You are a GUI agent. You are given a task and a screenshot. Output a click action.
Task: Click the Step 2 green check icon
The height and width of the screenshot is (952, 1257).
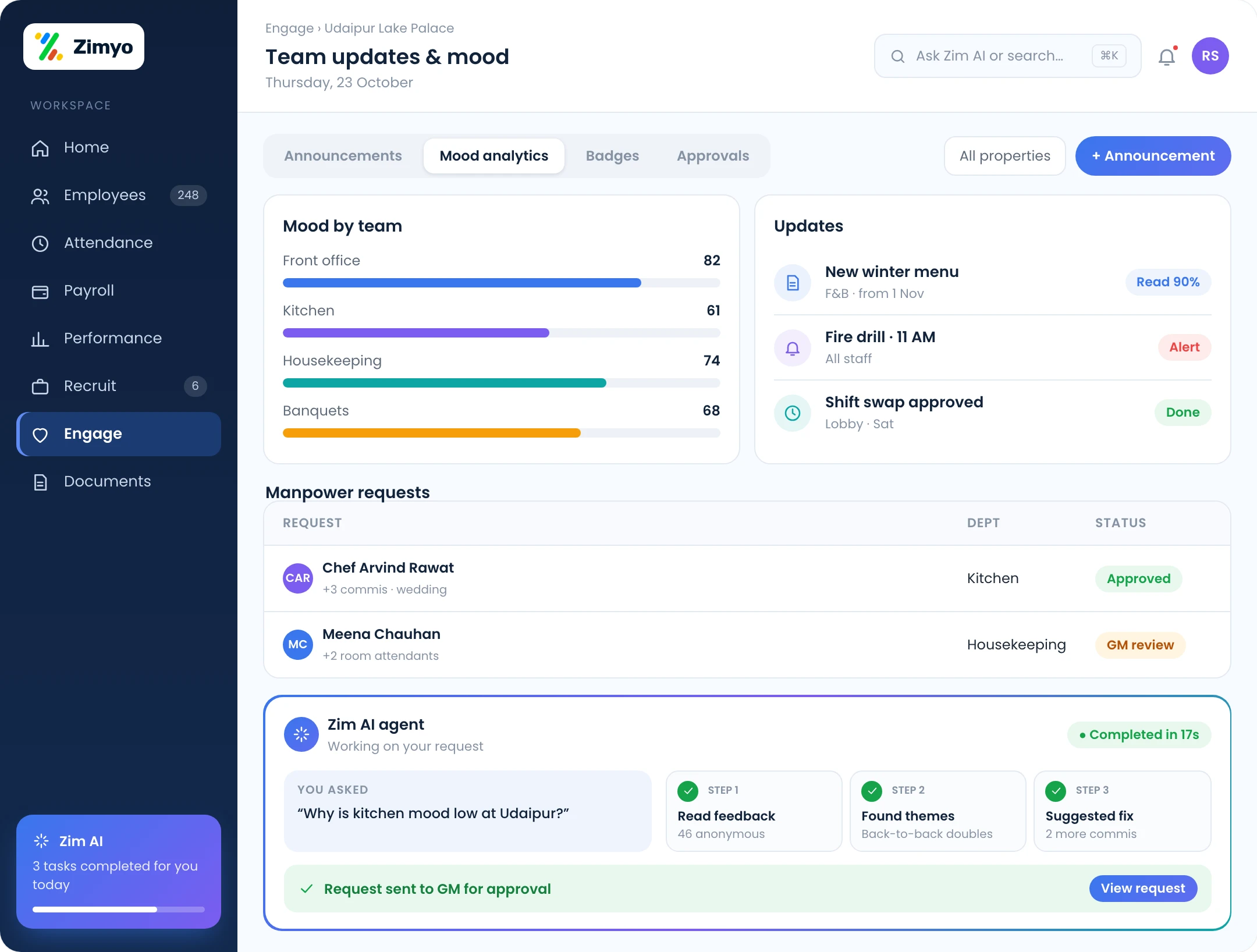pyautogui.click(x=872, y=791)
